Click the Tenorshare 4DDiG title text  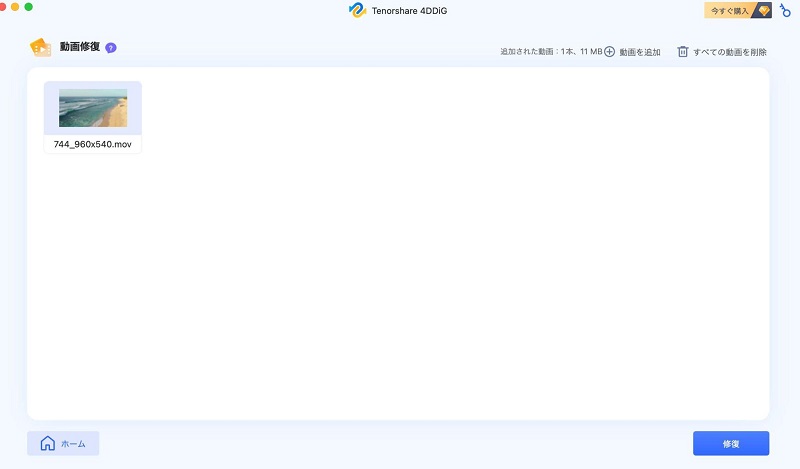click(x=409, y=11)
